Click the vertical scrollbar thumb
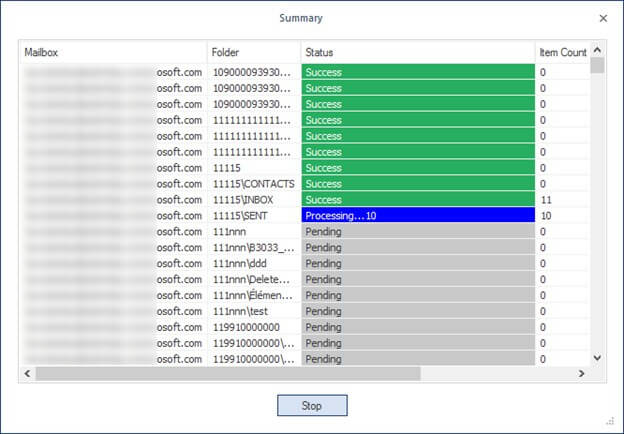This screenshot has height=434, width=624. [597, 65]
